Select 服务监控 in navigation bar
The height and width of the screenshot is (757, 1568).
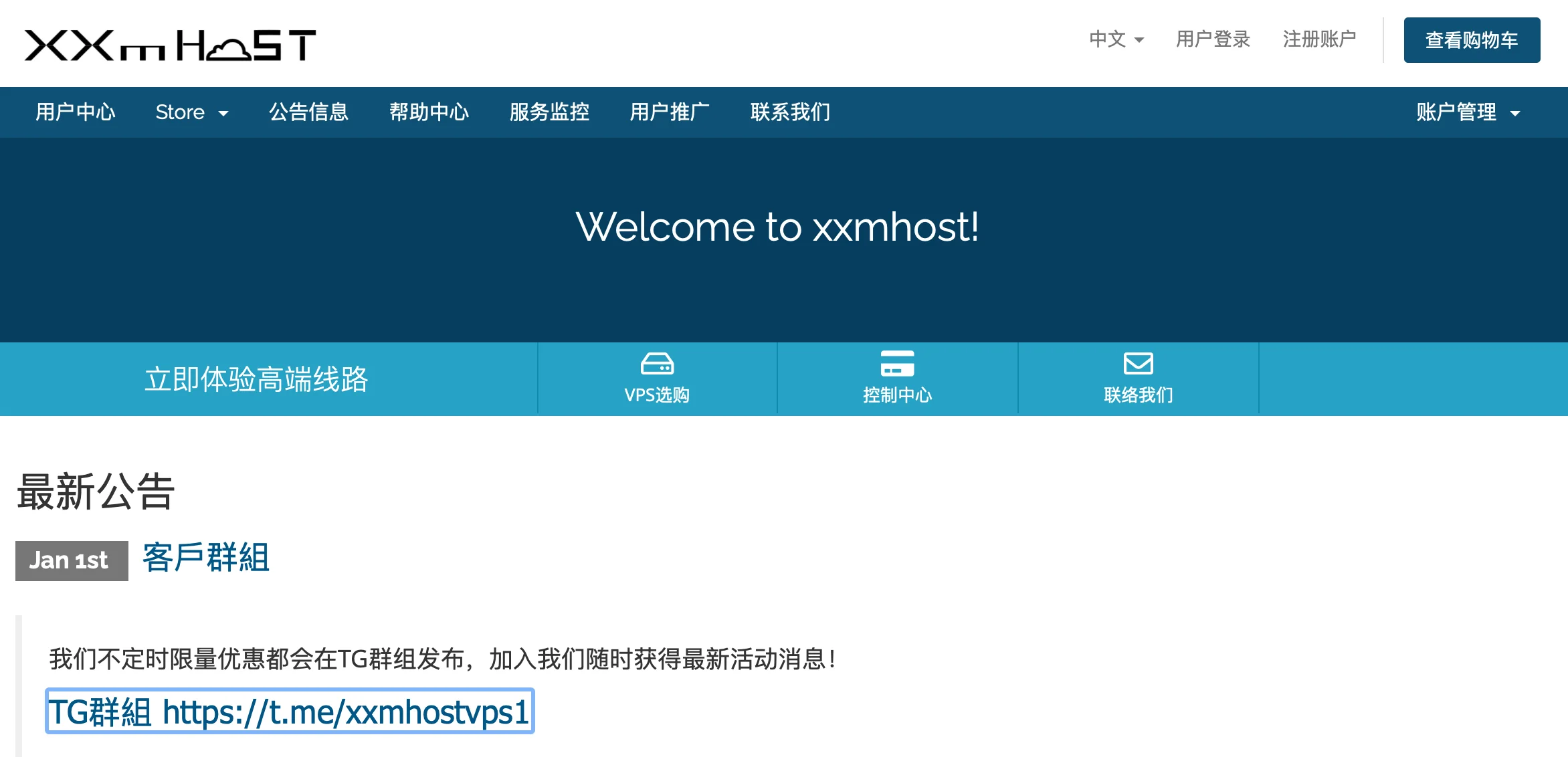click(549, 112)
